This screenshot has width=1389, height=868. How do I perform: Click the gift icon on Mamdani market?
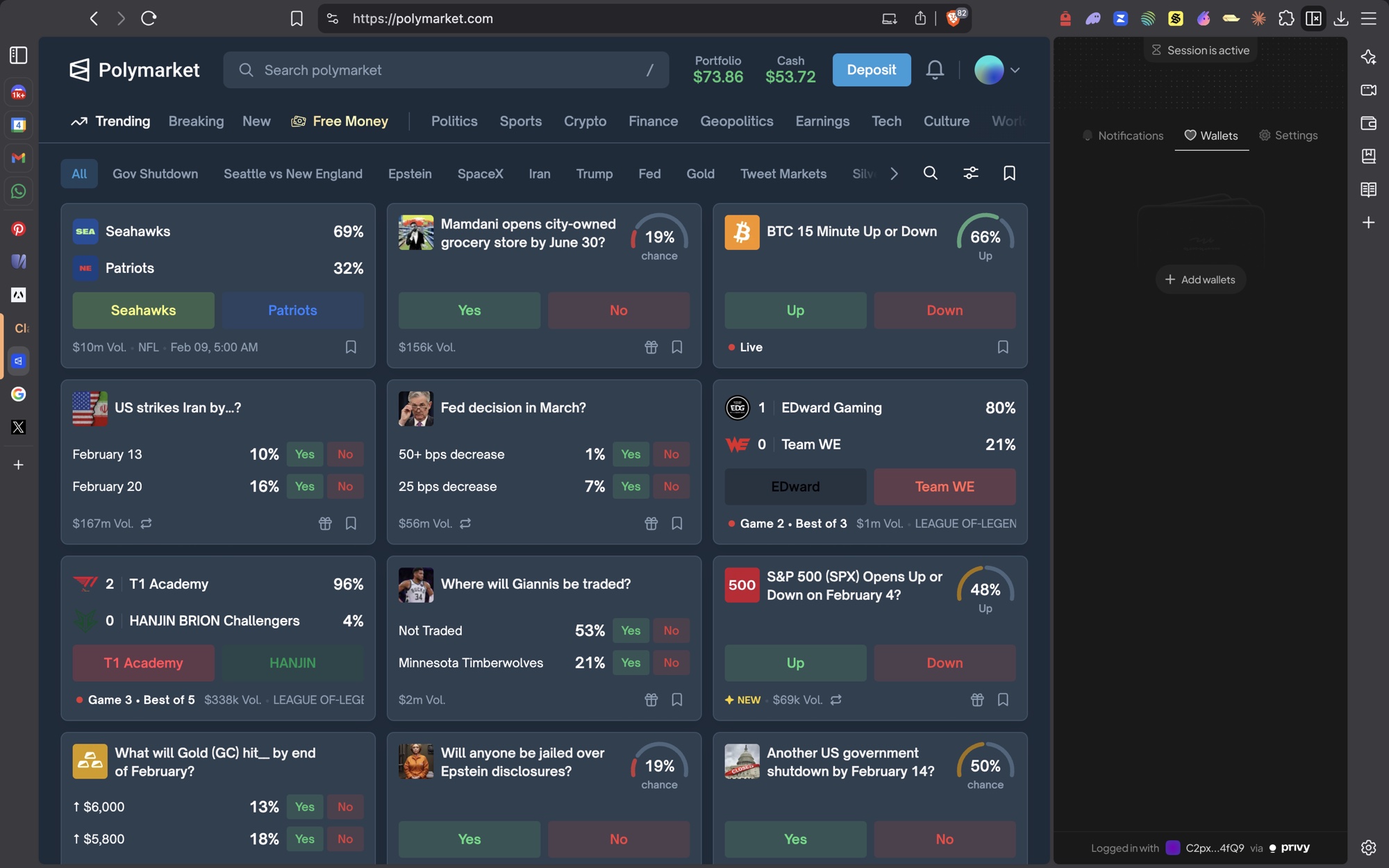(x=651, y=347)
